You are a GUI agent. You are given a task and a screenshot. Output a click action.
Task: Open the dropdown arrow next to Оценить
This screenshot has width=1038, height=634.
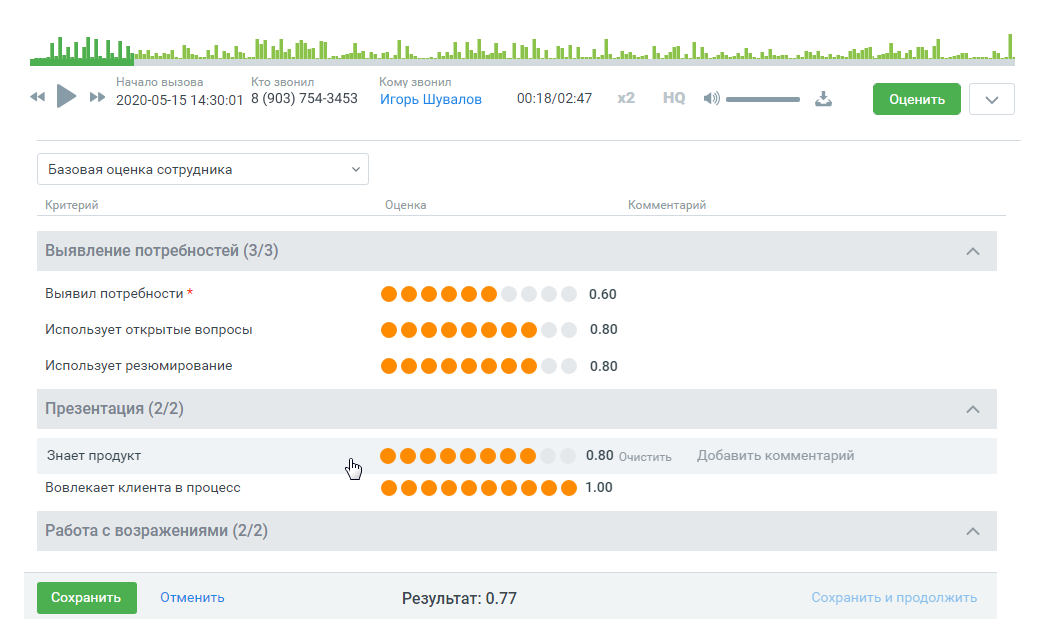[x=991, y=99]
